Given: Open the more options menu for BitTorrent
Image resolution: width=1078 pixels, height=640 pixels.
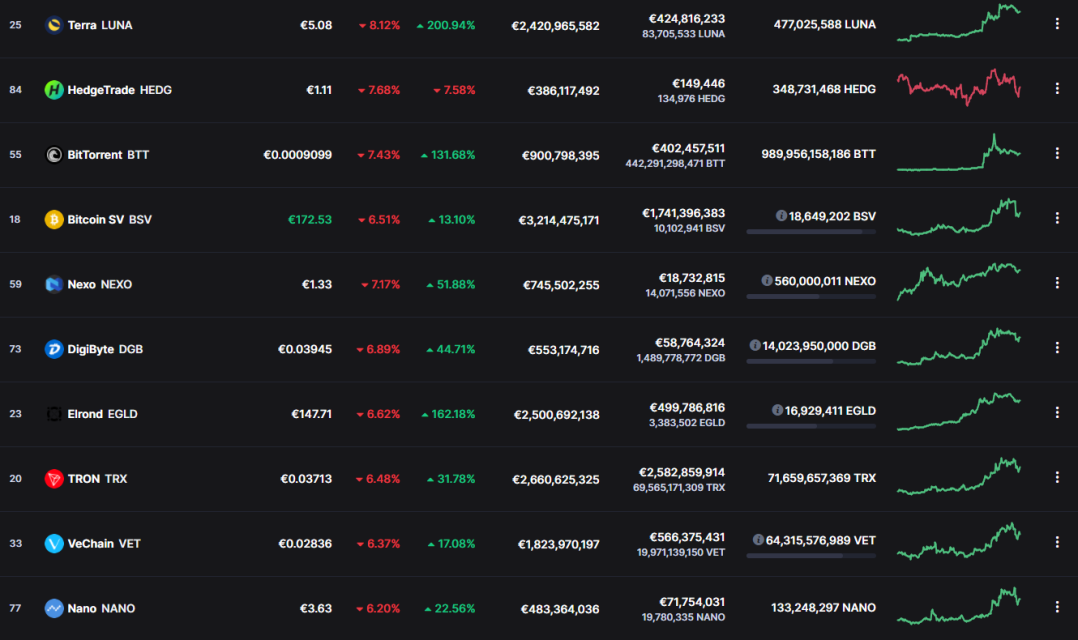Looking at the screenshot, I should tap(1057, 153).
